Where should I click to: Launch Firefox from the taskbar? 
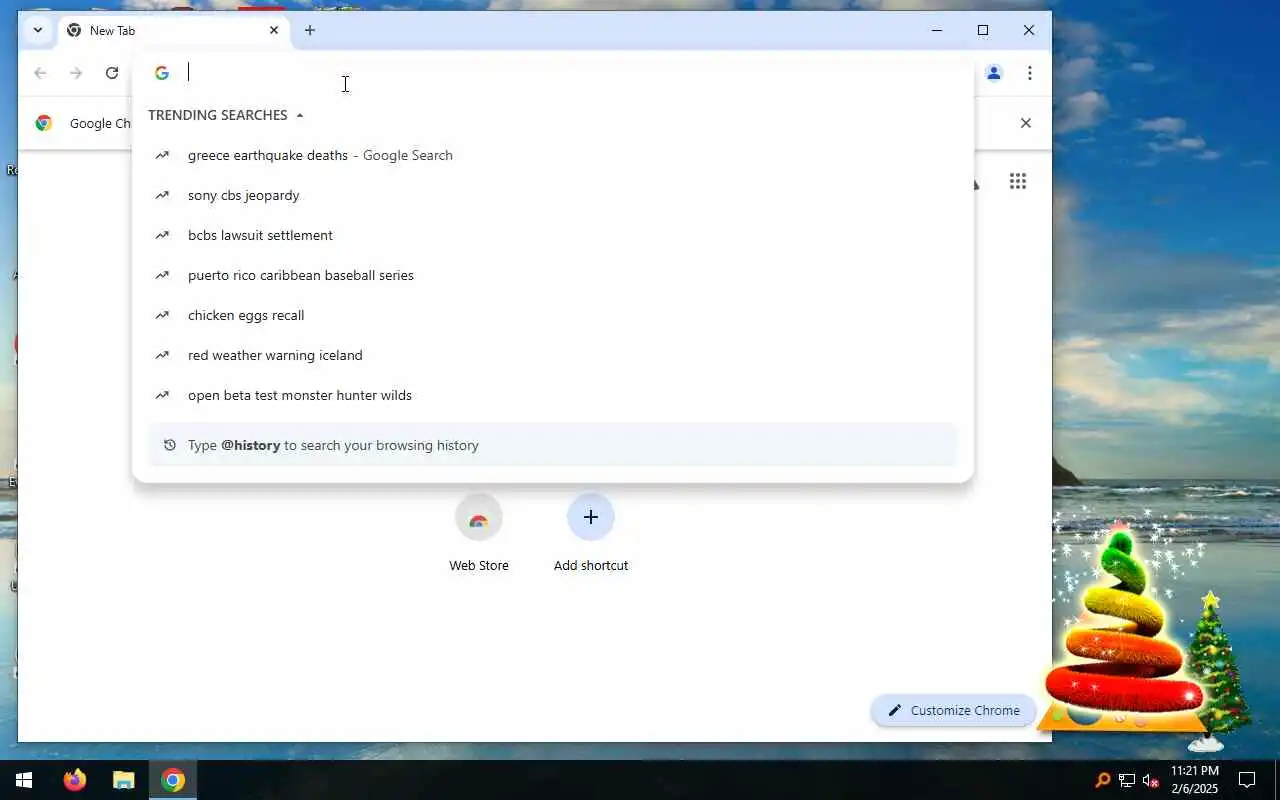(75, 780)
